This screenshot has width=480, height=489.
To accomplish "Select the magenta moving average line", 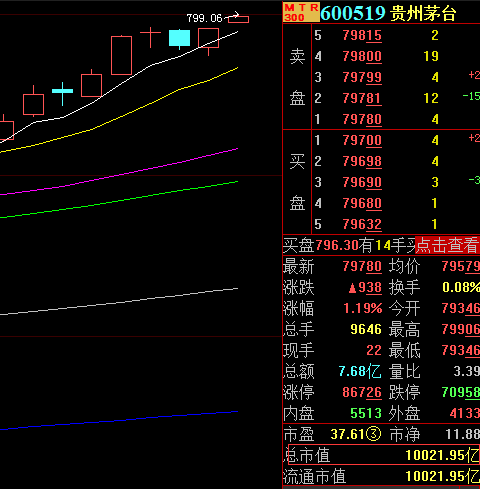I will 119,171.
